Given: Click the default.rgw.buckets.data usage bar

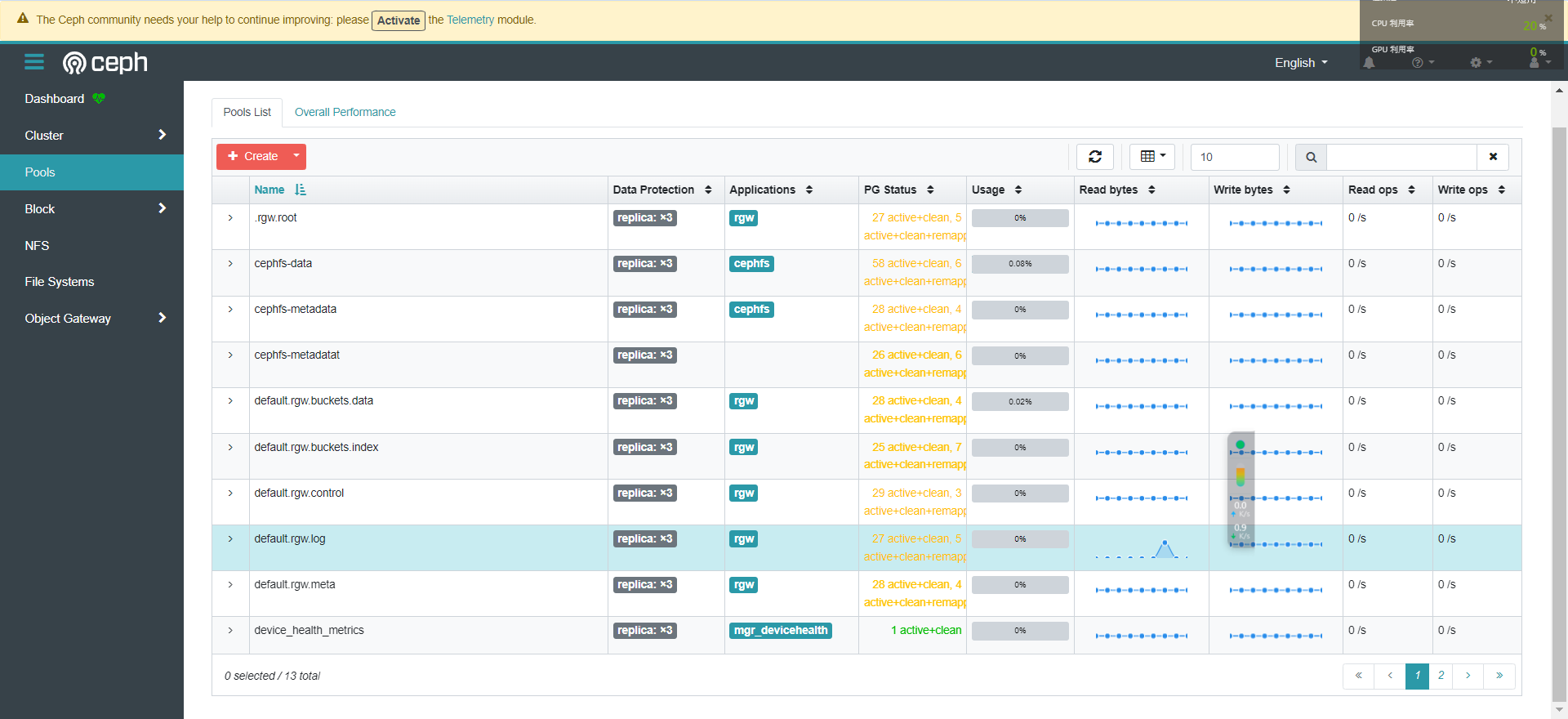Looking at the screenshot, I should [1020, 401].
